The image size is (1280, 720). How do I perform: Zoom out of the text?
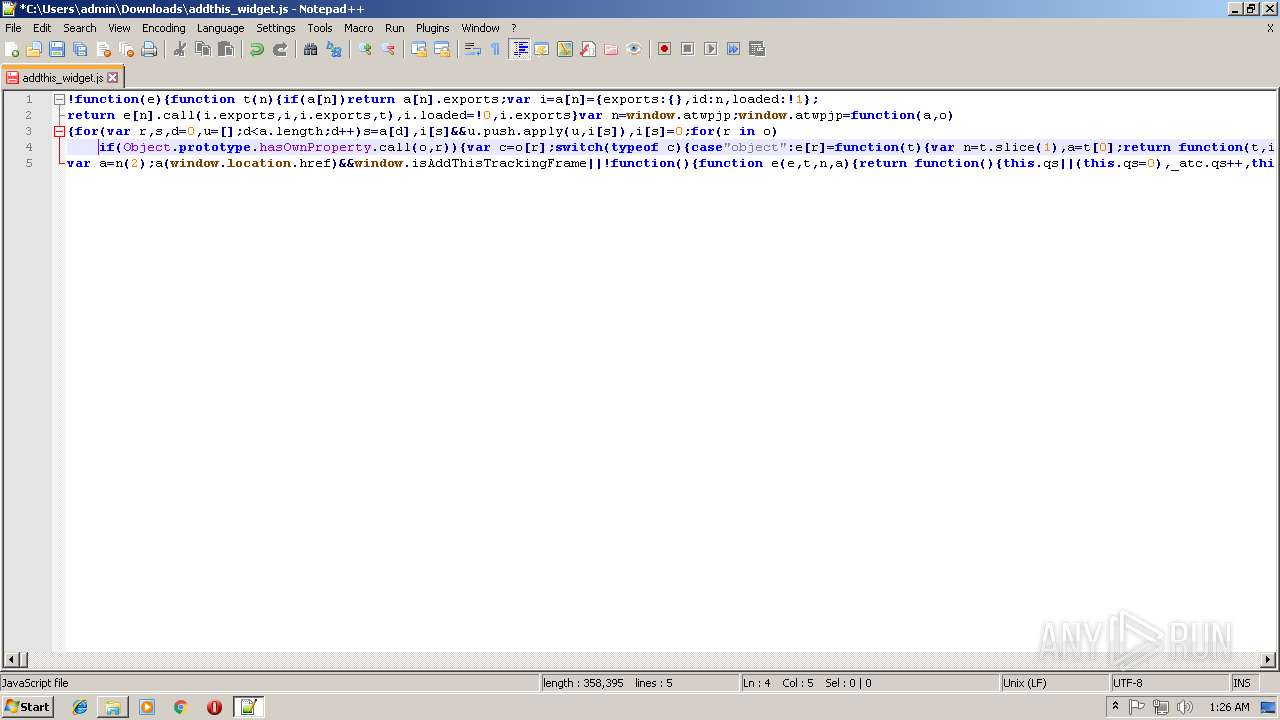[388, 49]
